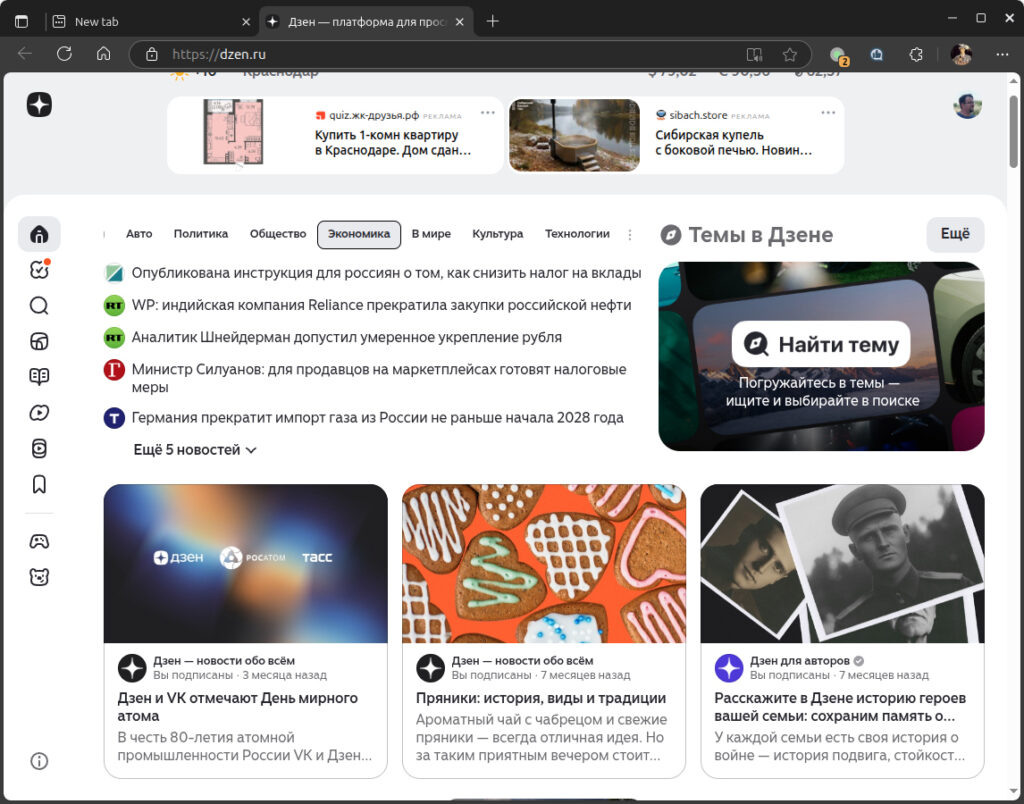This screenshot has width=1024, height=804.
Task: Select the Политика news tab
Action: 201,234
